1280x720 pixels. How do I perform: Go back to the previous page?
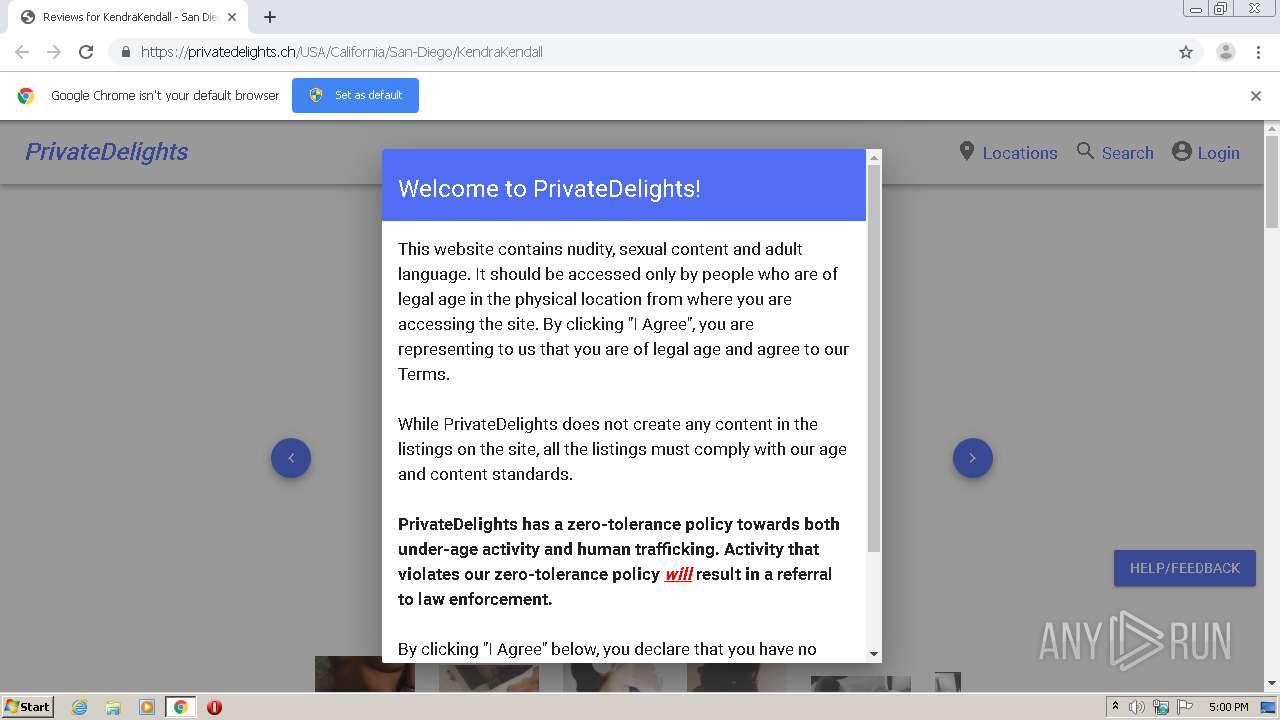(22, 52)
